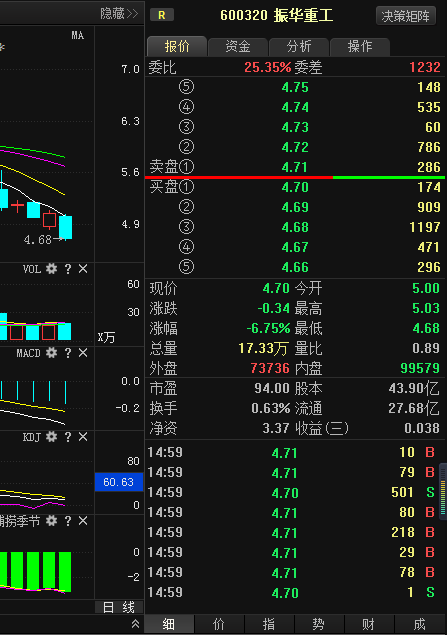The image size is (447, 635).
Task: Click 最高 value 5.03
Action: pos(426,308)
